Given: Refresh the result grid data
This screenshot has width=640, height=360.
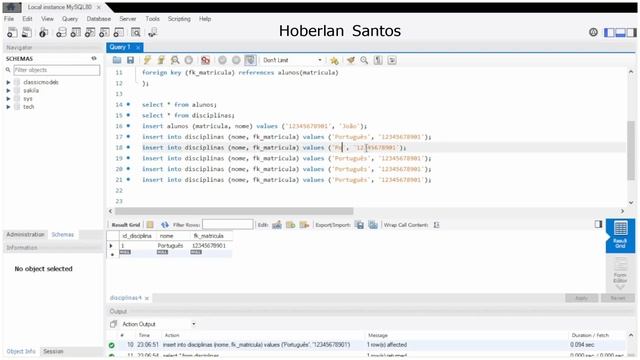Looking at the screenshot, I should pos(165,225).
